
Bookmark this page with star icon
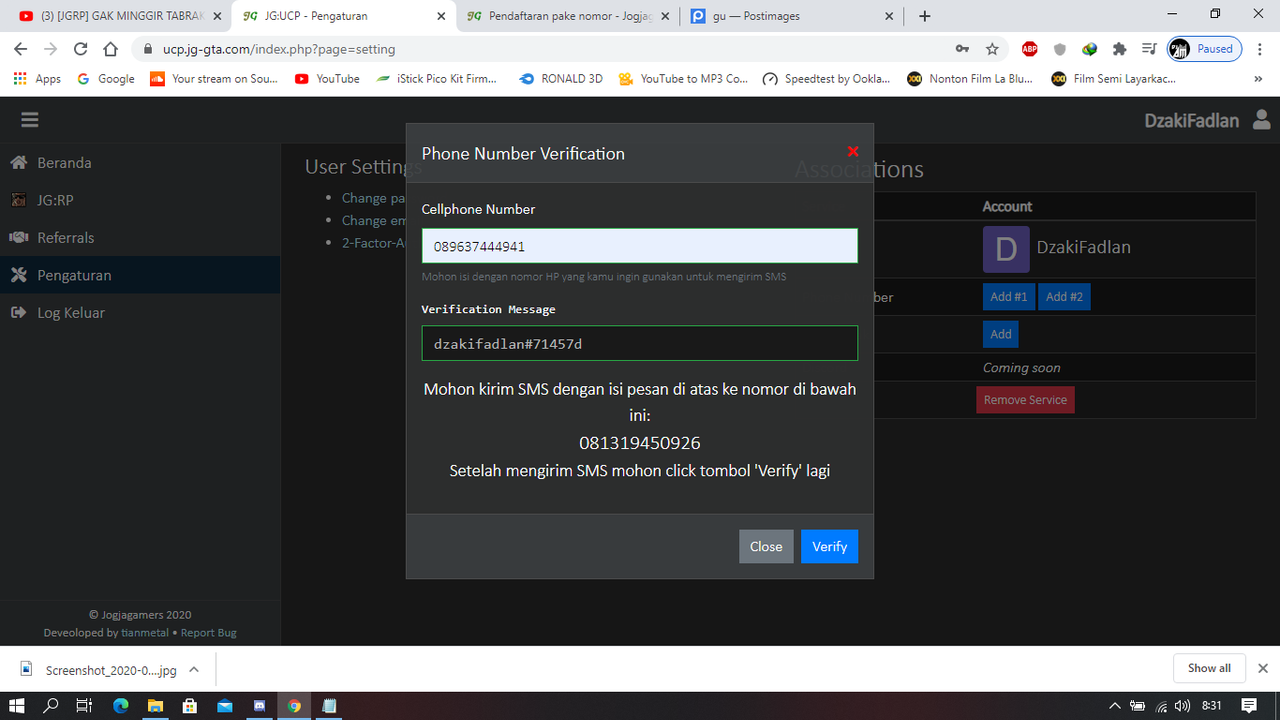pos(992,49)
